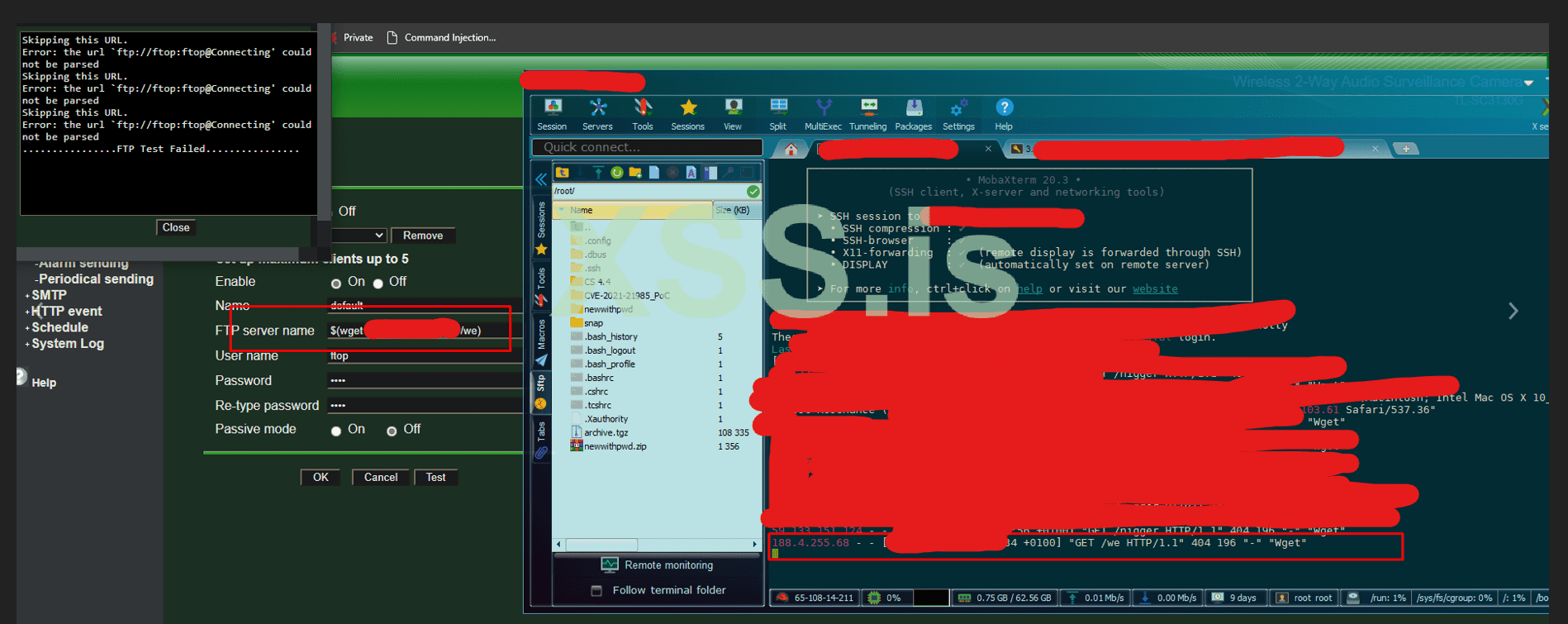The width and height of the screenshot is (1568, 624).
Task: Click the Close button under FTP test output
Action: pos(176,227)
